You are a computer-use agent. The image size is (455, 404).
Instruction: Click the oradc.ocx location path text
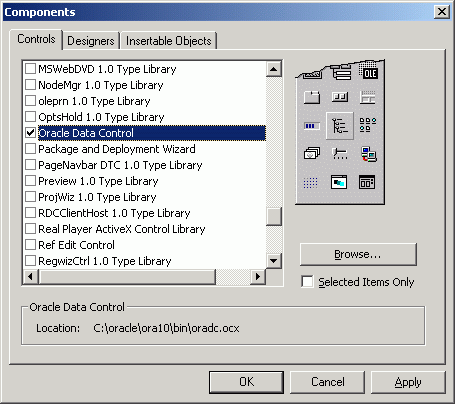tap(166, 328)
